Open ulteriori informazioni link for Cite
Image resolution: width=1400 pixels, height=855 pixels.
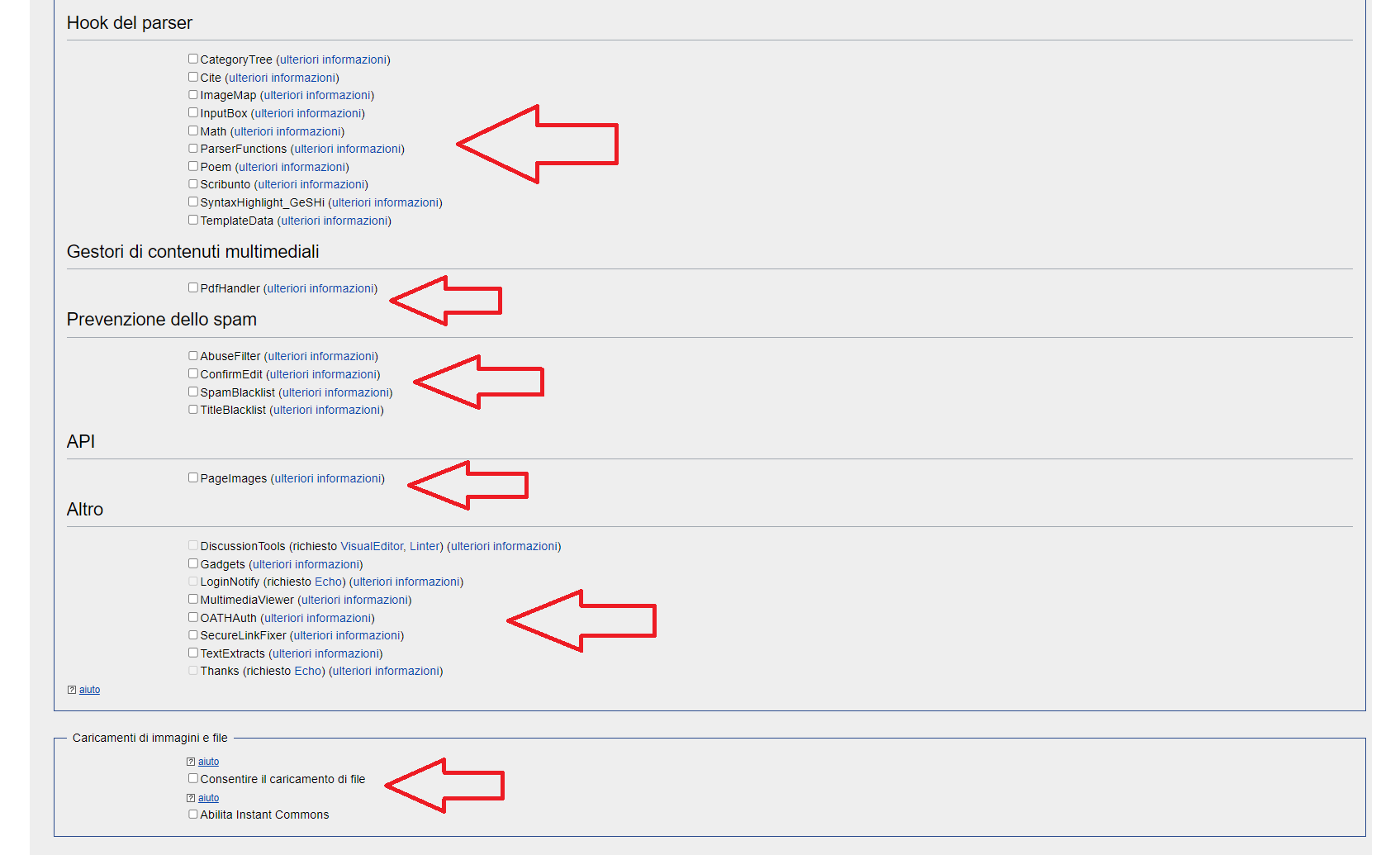[282, 78]
